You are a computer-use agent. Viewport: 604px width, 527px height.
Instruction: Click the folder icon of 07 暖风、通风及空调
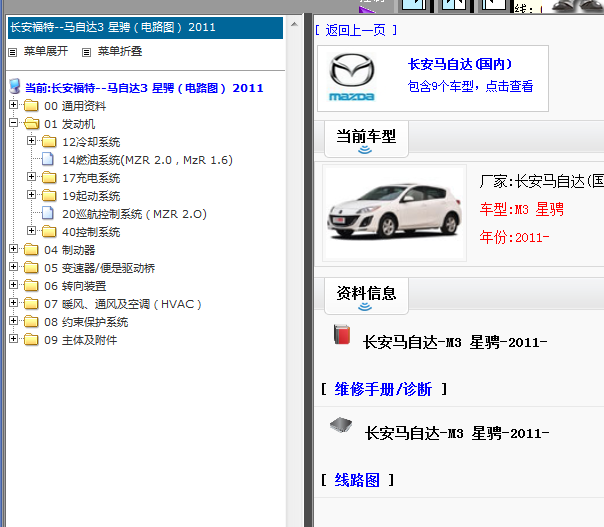point(31,304)
